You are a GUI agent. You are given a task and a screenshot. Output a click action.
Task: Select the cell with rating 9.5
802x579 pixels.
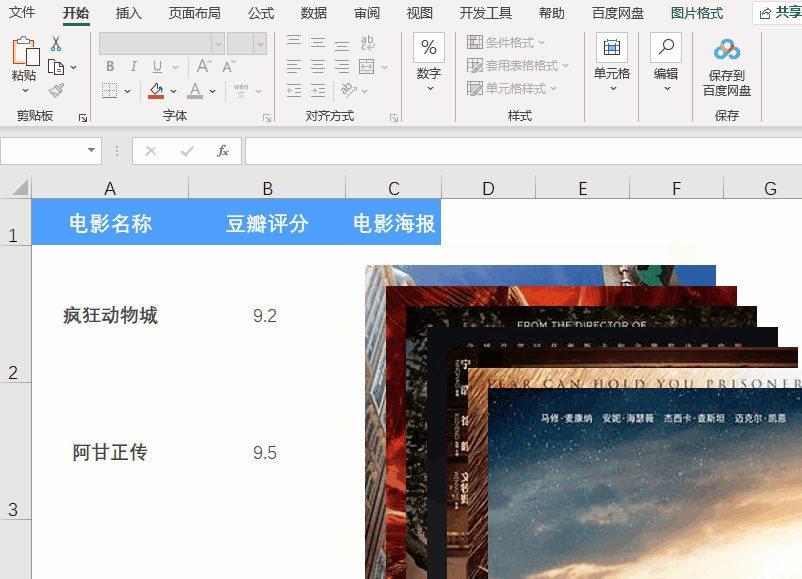(267, 452)
